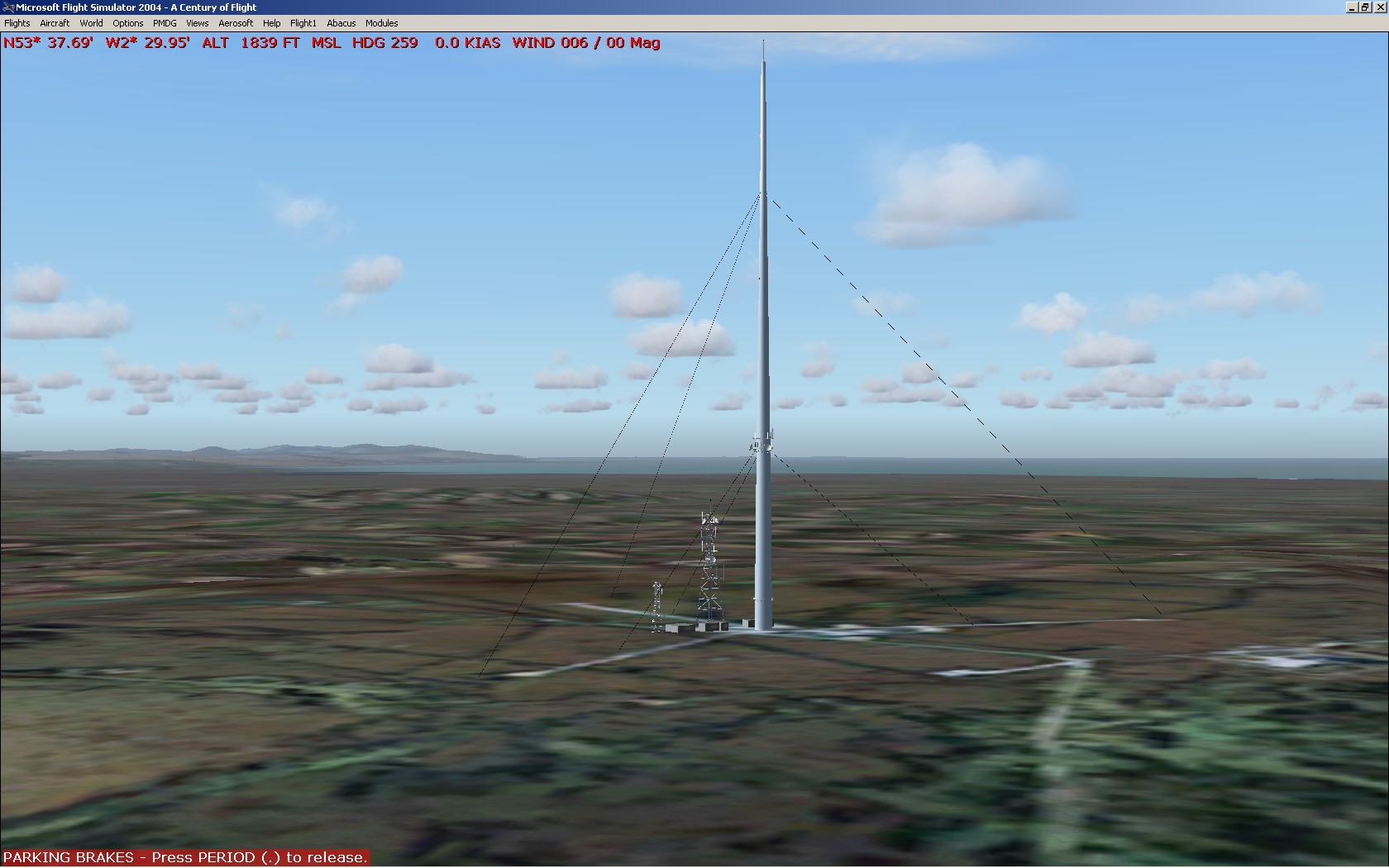This screenshot has height=868, width=1389.
Task: Open the Flights menu
Action: click(17, 23)
